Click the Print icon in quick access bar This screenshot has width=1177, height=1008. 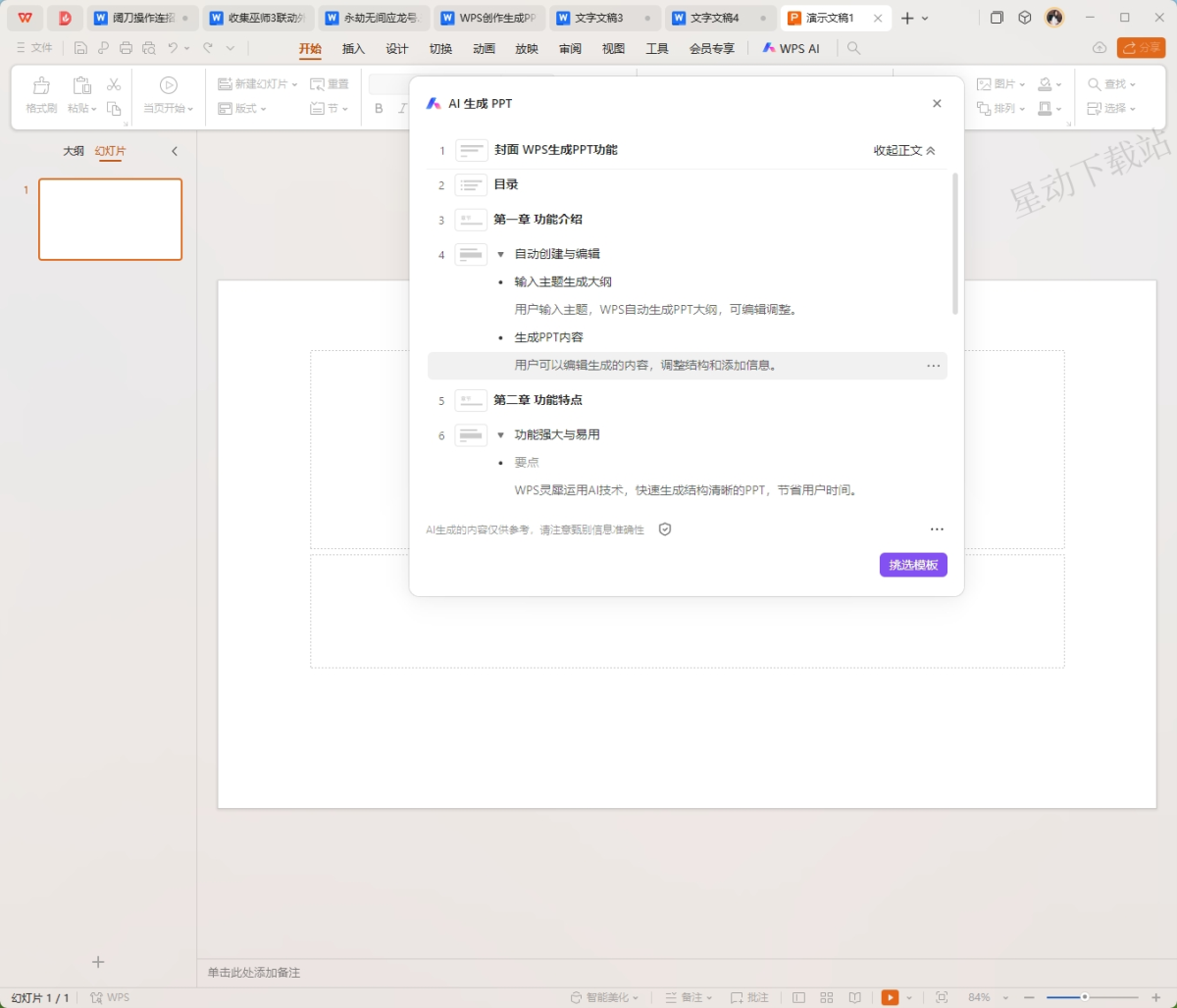tap(126, 48)
